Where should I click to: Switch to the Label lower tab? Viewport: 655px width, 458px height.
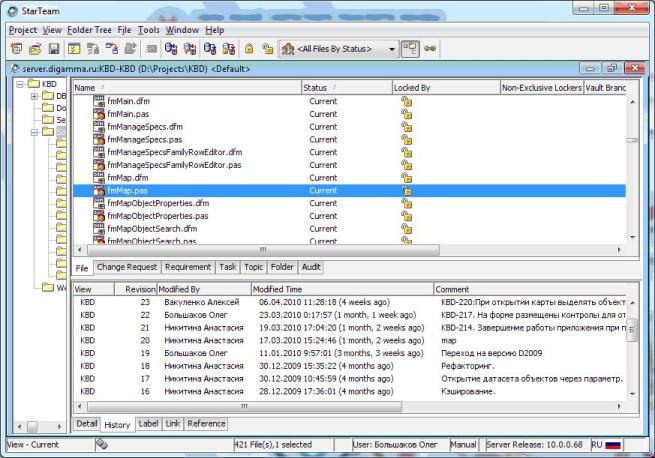[148, 424]
